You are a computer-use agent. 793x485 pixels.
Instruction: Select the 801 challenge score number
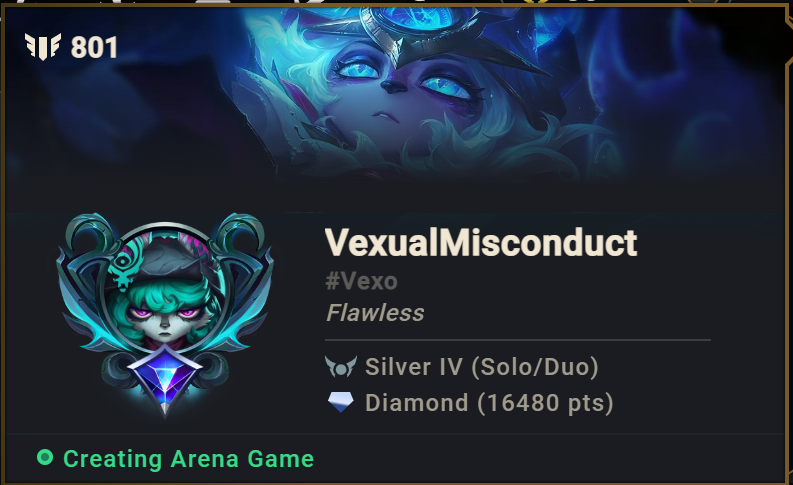tap(94, 48)
